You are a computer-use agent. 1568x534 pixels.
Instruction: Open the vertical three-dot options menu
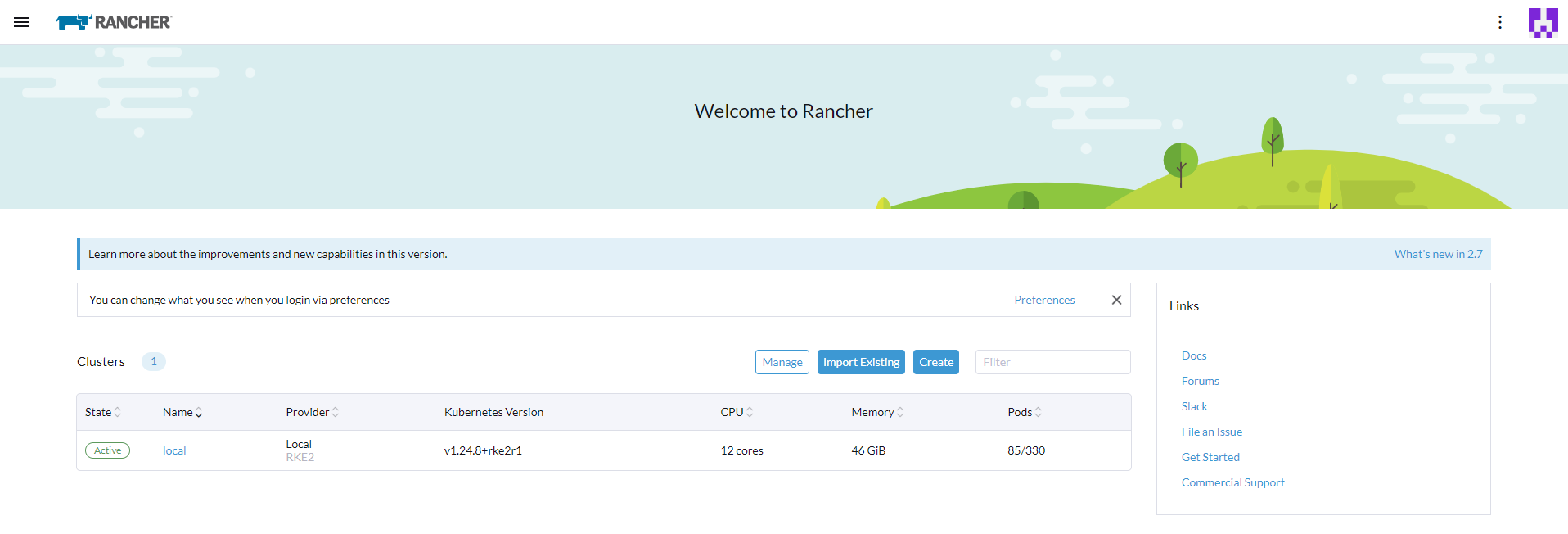pyautogui.click(x=1499, y=22)
